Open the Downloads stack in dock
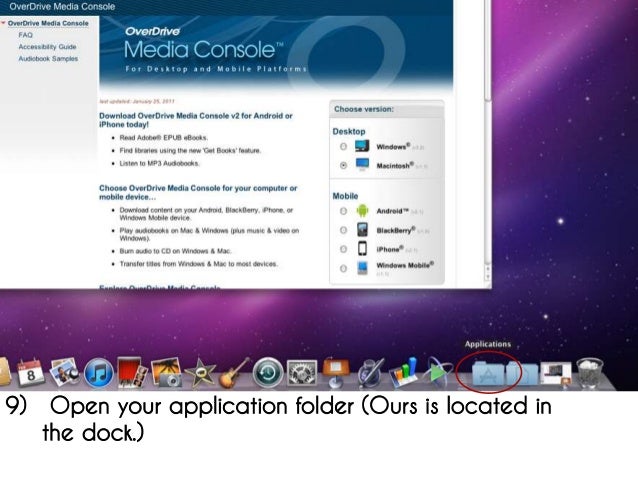The image size is (638, 479). [x=555, y=374]
